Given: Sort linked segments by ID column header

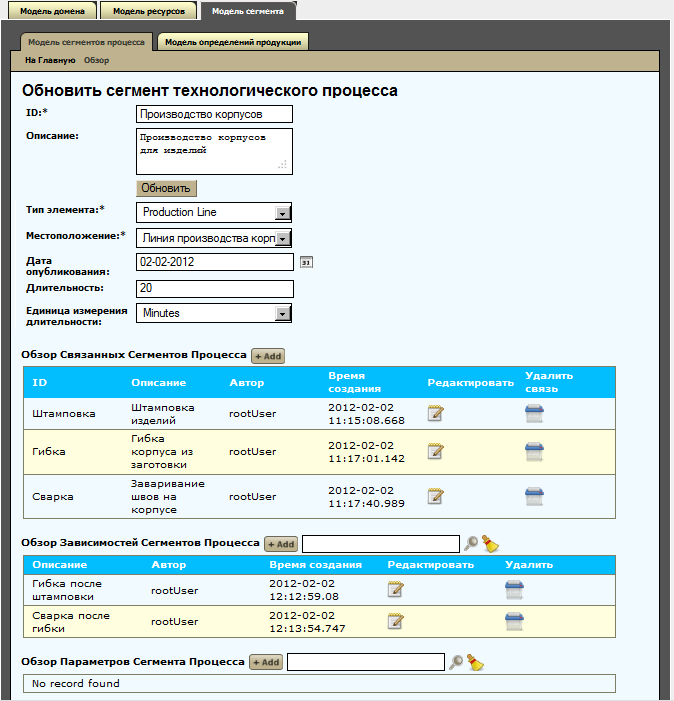Looking at the screenshot, I should (x=40, y=383).
